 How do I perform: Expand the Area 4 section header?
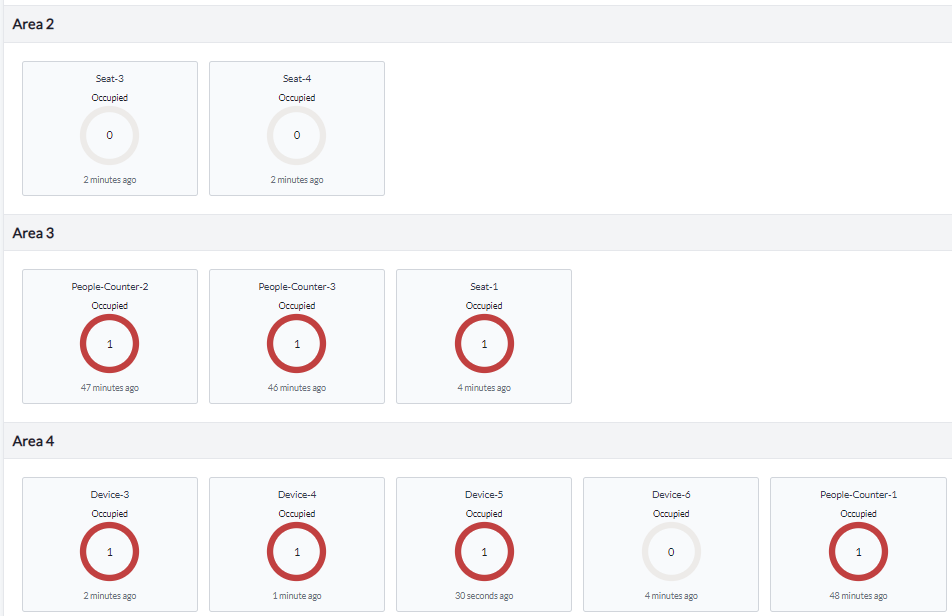pyautogui.click(x=34, y=441)
